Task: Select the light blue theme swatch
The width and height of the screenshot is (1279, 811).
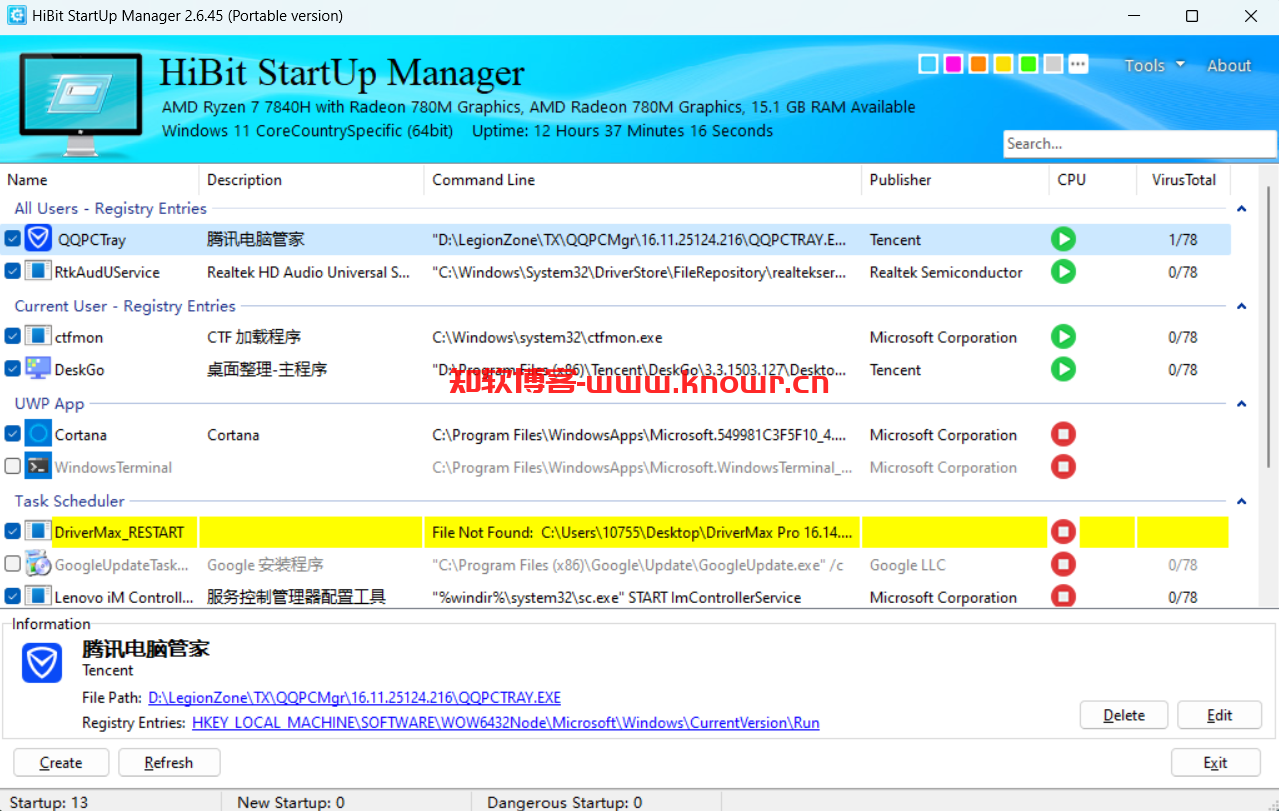Action: click(928, 64)
